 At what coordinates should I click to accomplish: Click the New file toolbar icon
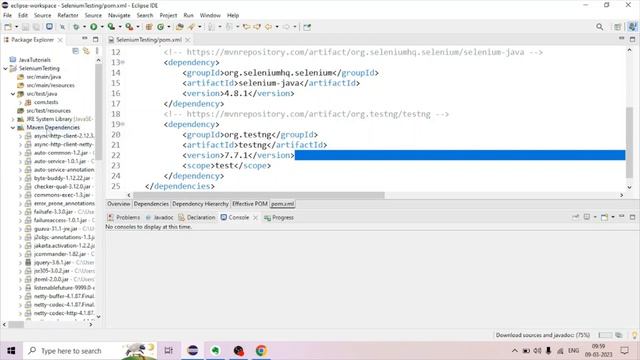8,27
